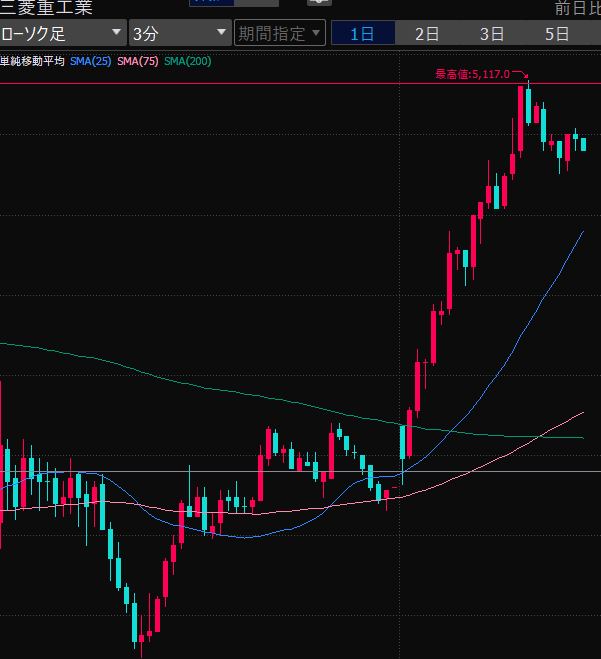The image size is (601, 659).
Task: Click the 単純移動平均 indicator label
Action: [32, 62]
